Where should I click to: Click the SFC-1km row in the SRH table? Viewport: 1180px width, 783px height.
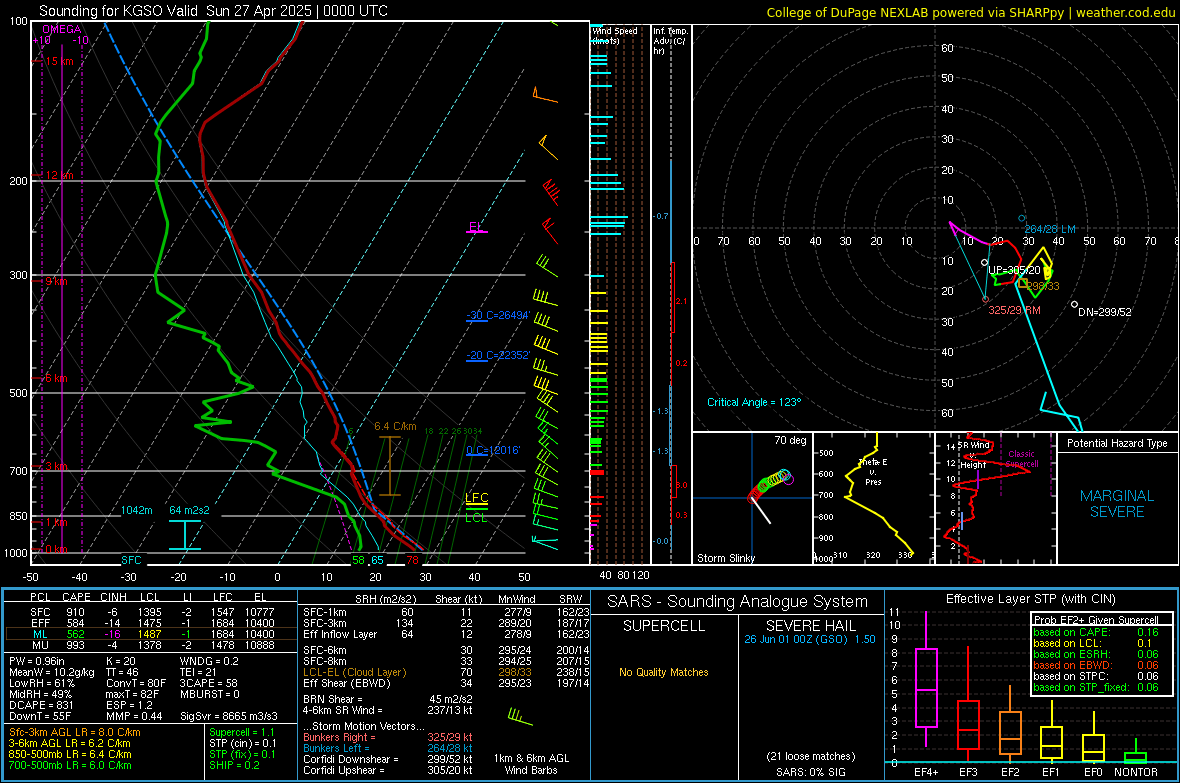[446, 612]
